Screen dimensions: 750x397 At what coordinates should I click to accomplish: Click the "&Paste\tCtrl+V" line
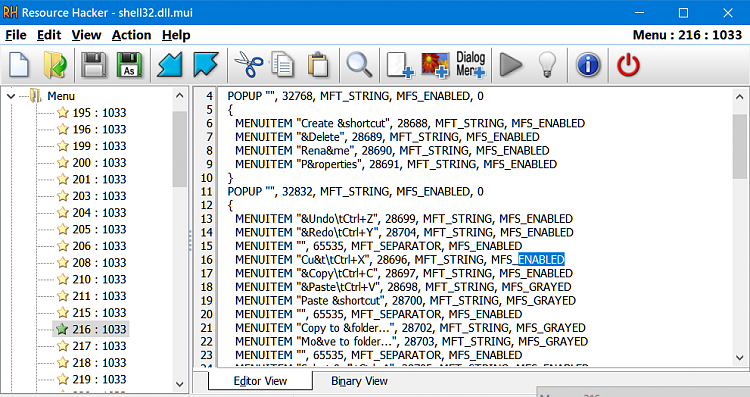coord(403,287)
